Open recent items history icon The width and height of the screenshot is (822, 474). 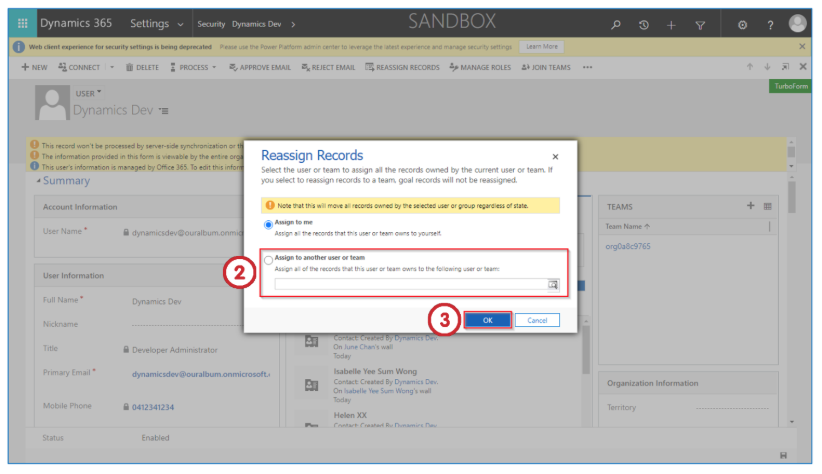(x=644, y=24)
